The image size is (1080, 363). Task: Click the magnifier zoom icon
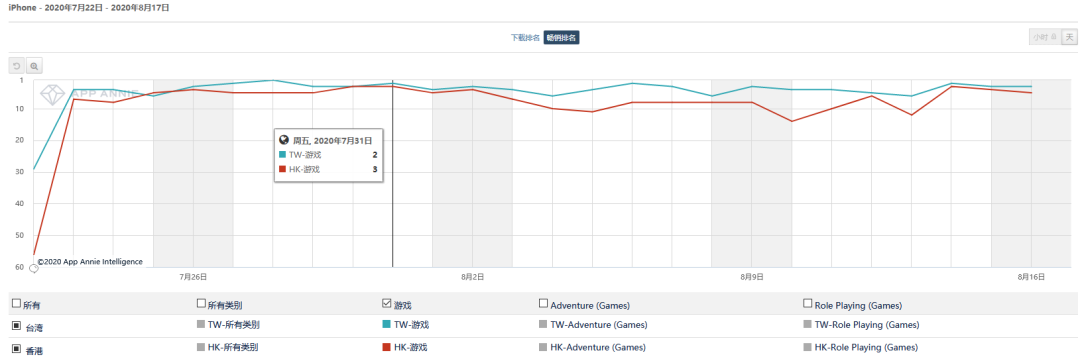pos(34,66)
